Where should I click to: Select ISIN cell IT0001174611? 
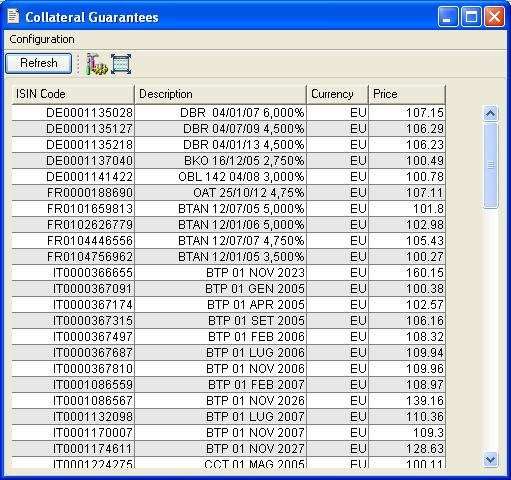(x=73, y=449)
